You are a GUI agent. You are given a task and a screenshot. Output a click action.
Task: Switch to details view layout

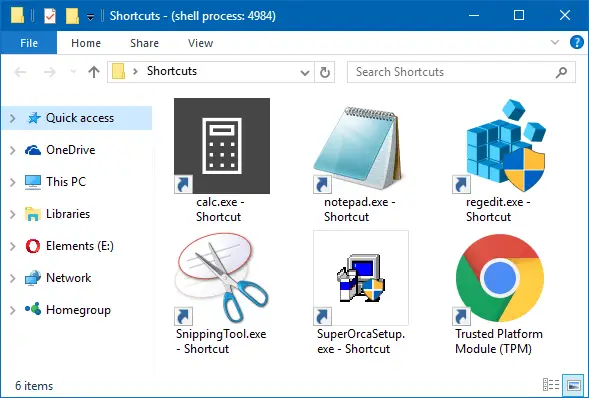[x=551, y=385]
